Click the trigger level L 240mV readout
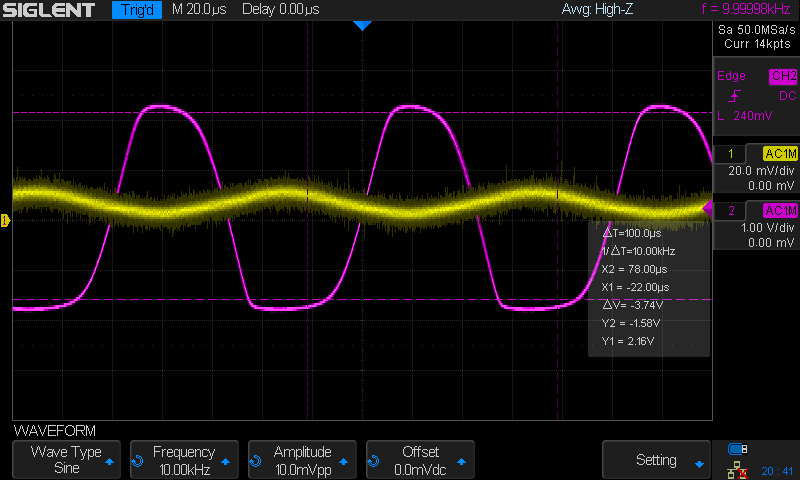The height and width of the screenshot is (480, 800). (x=745, y=116)
